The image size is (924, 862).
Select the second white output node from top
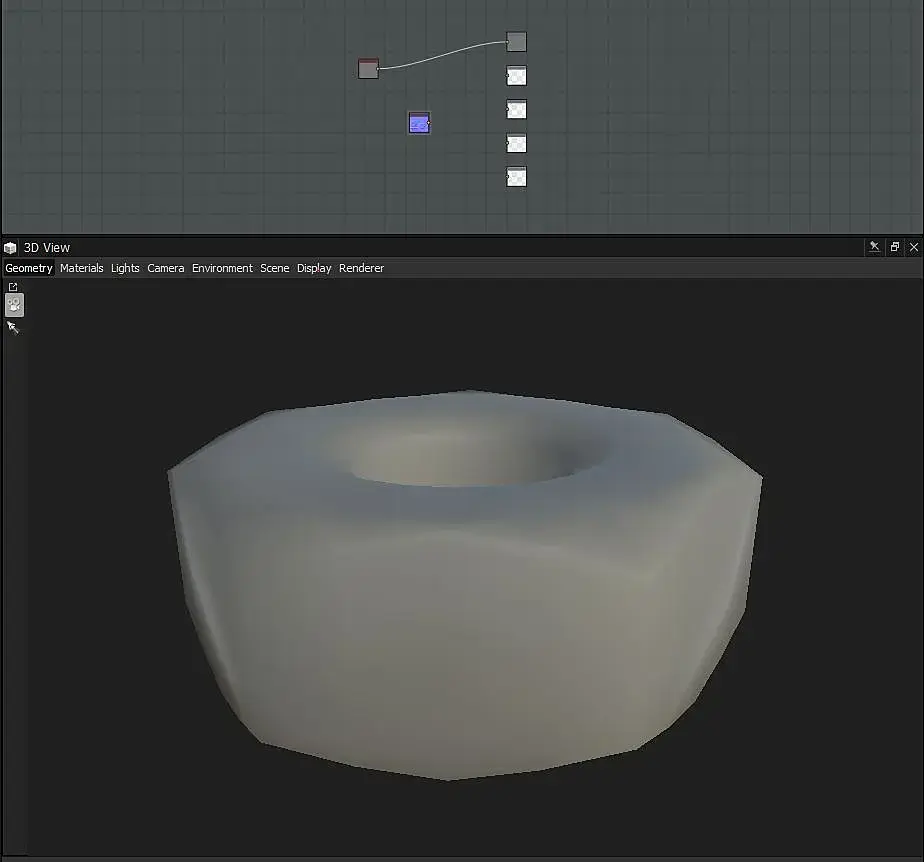click(x=516, y=110)
